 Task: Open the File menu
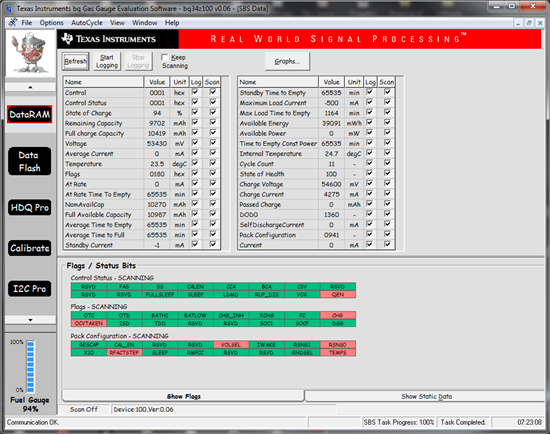tap(27, 23)
